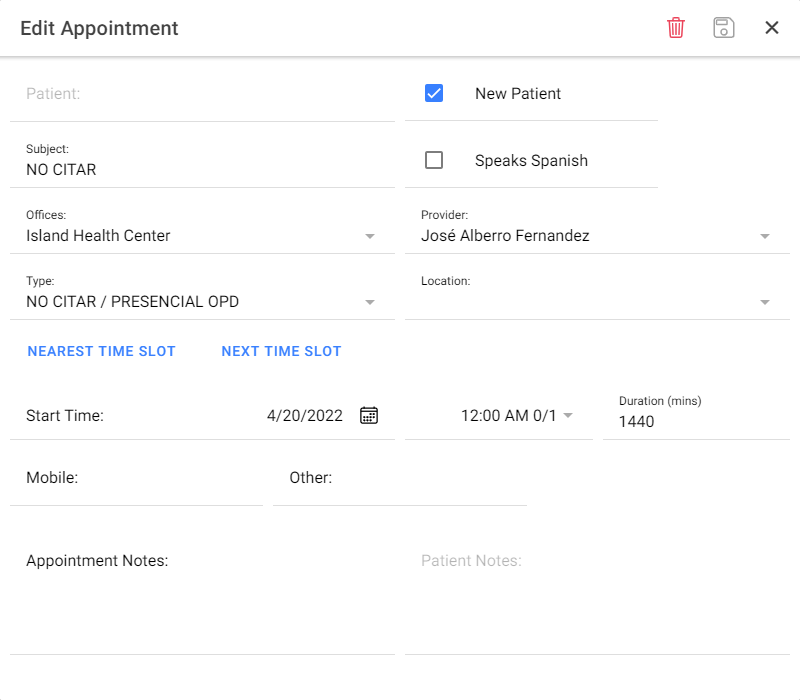The width and height of the screenshot is (800, 700).
Task: Close the Edit Appointment dialog
Action: pyautogui.click(x=771, y=28)
